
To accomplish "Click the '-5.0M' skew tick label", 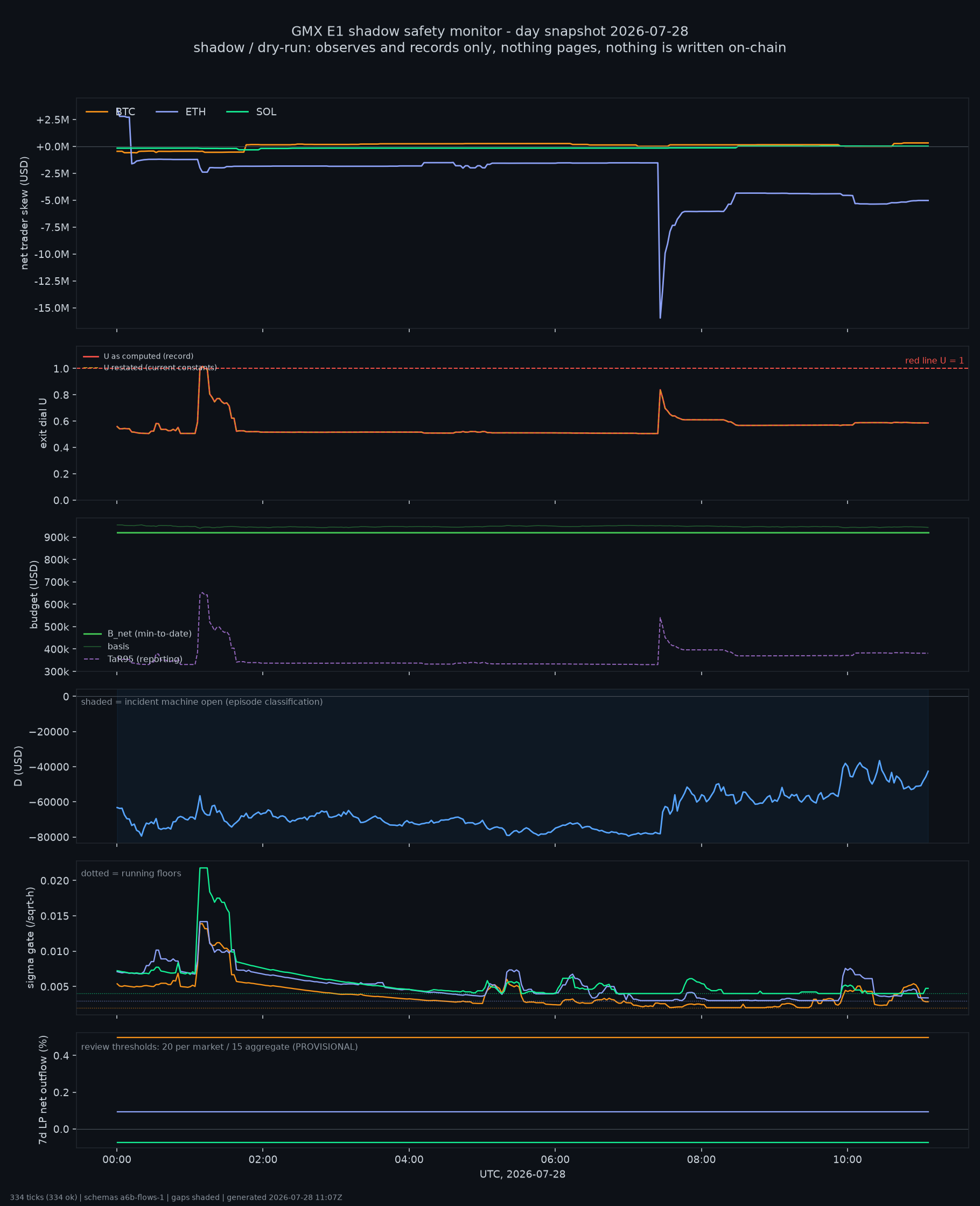I will tap(54, 200).
